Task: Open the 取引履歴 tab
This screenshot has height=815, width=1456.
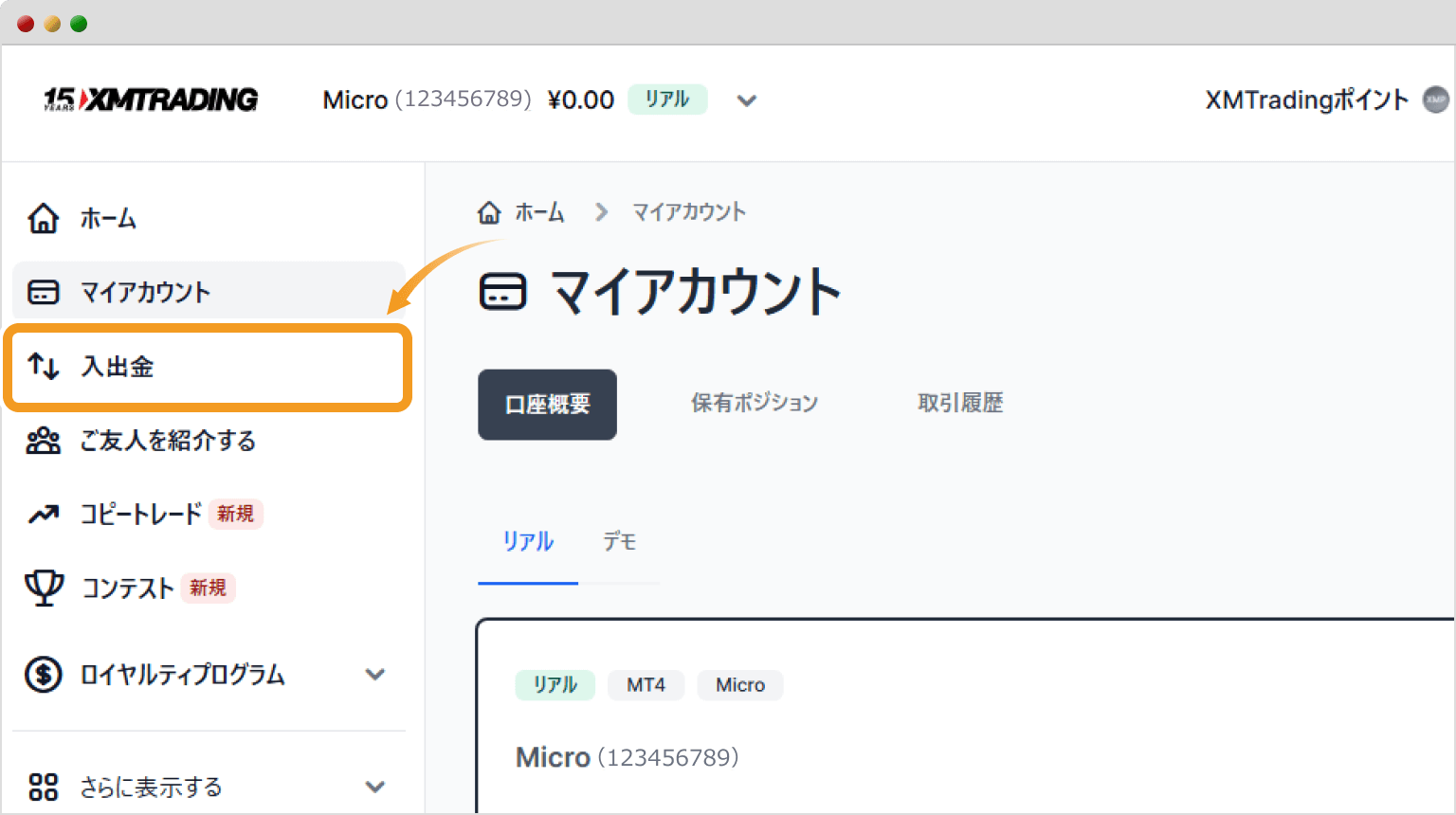Action: click(x=958, y=402)
